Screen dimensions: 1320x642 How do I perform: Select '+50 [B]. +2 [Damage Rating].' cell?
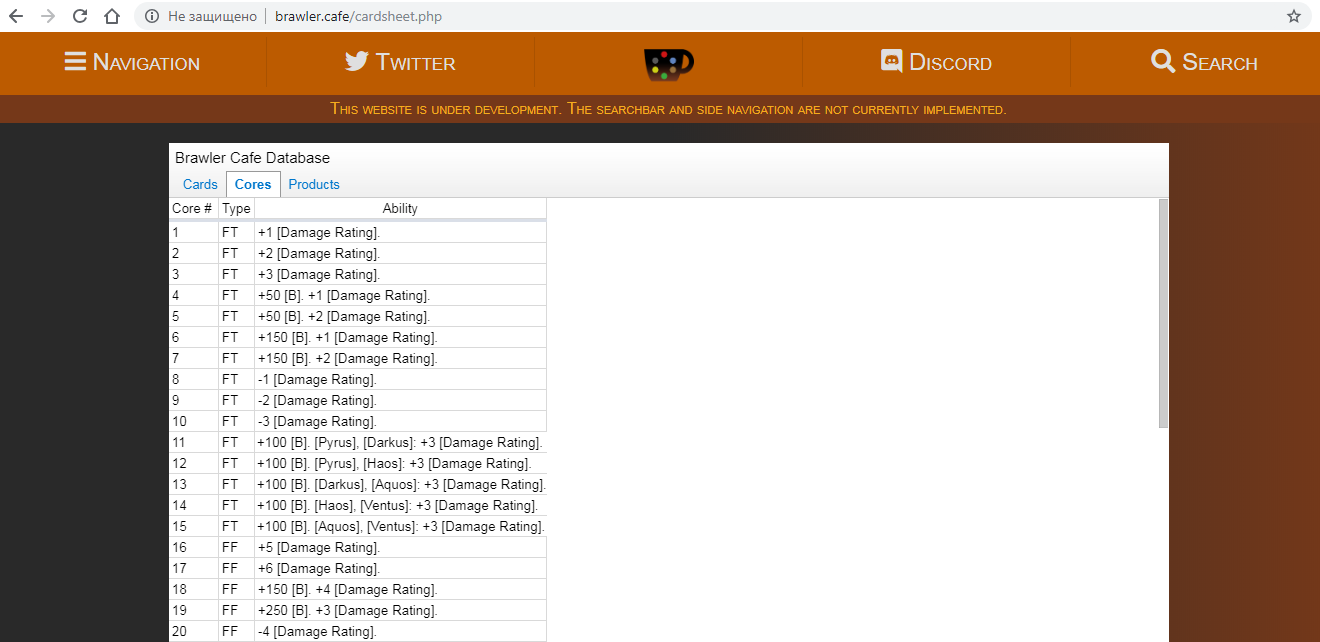pyautogui.click(x=400, y=316)
